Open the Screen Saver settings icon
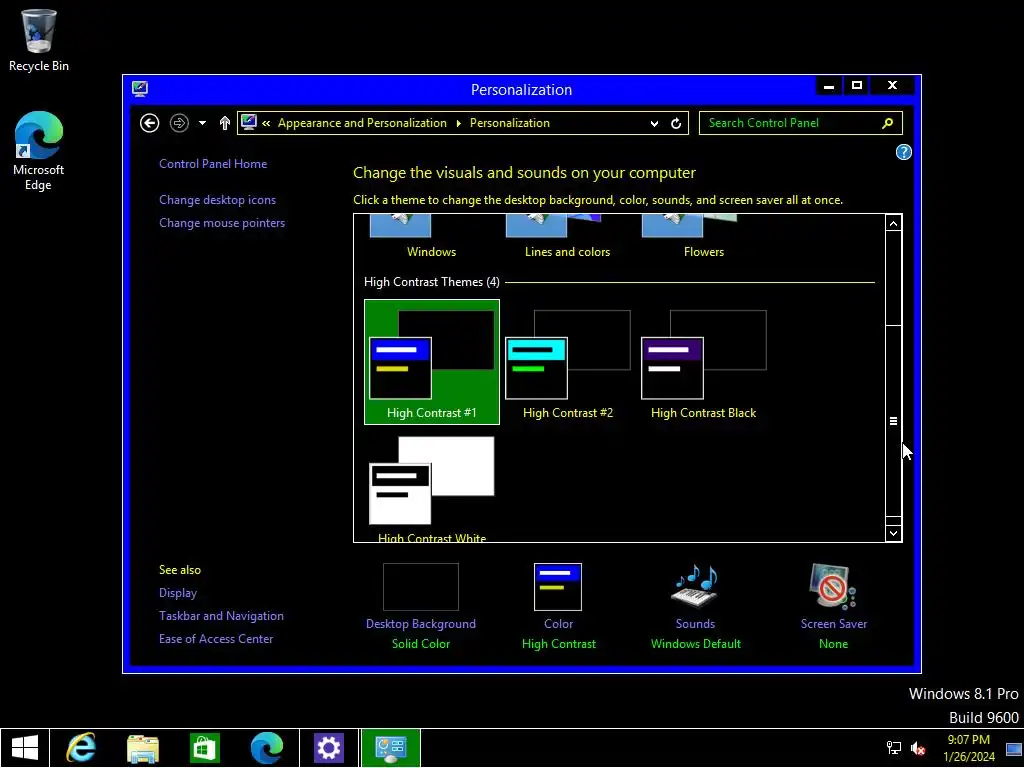This screenshot has height=768, width=1024. click(x=833, y=586)
